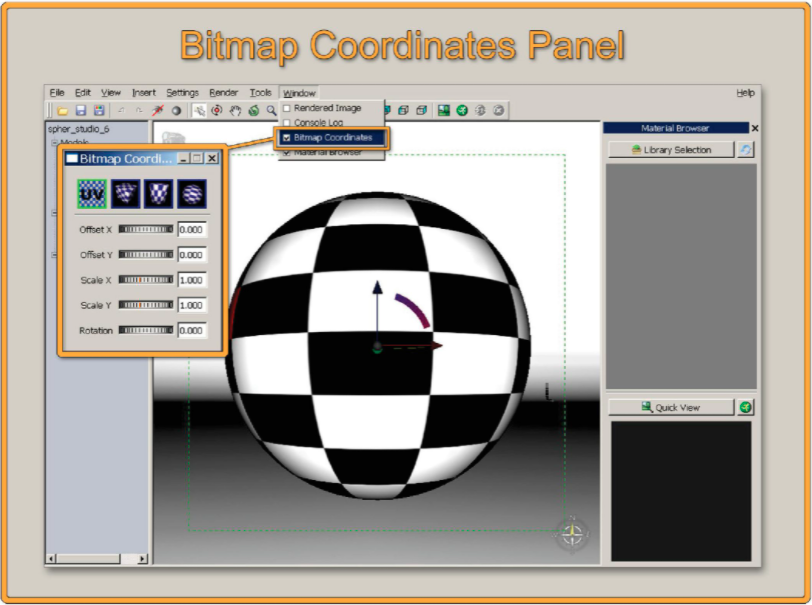Screen dimensions: 812x605
Task: Click the compass navigation icon in the viewport
Action: (572, 533)
